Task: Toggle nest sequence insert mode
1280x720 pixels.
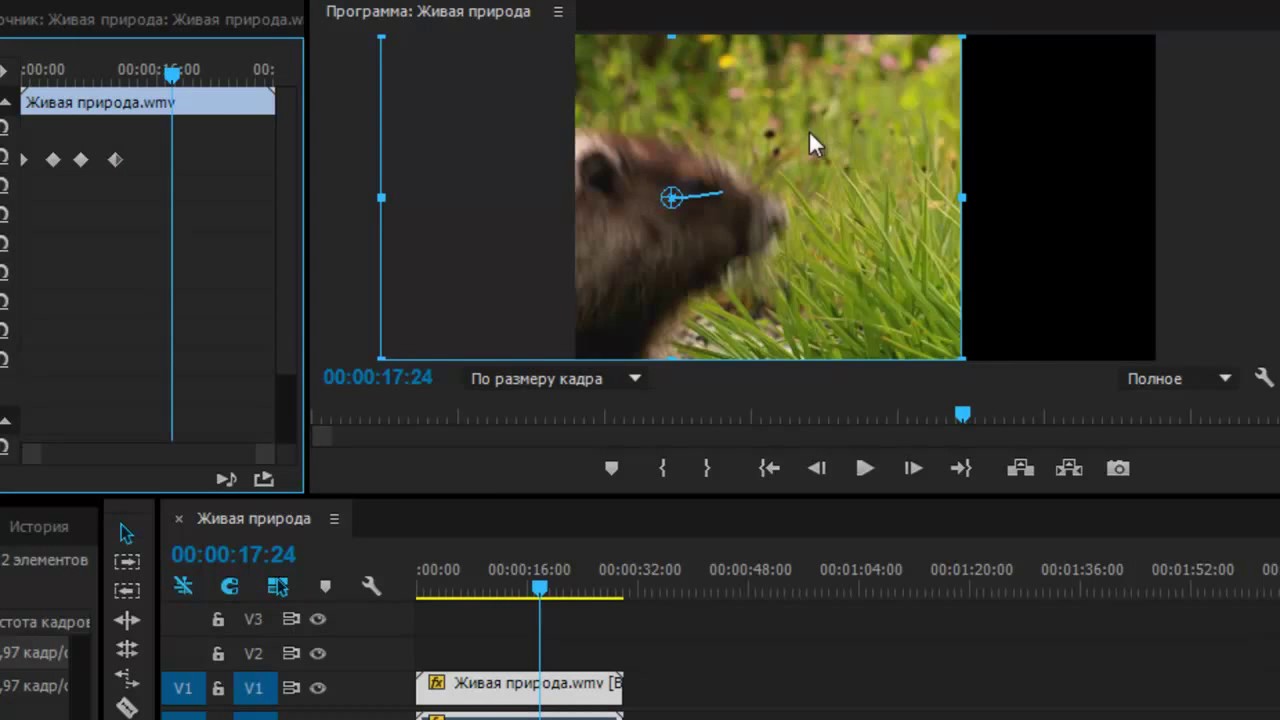Action: click(x=183, y=586)
